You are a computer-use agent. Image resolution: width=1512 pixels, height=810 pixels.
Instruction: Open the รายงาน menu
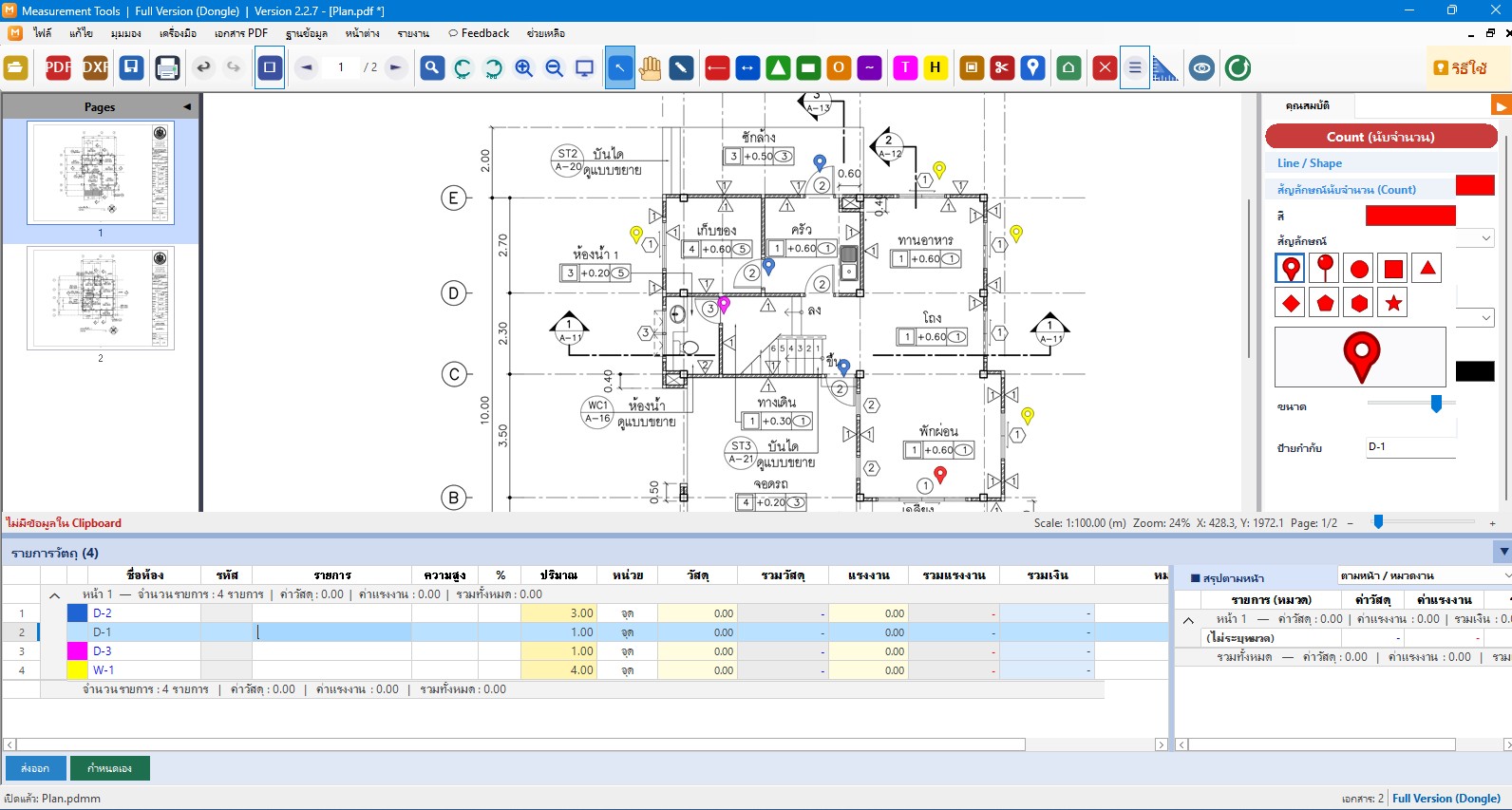[413, 33]
